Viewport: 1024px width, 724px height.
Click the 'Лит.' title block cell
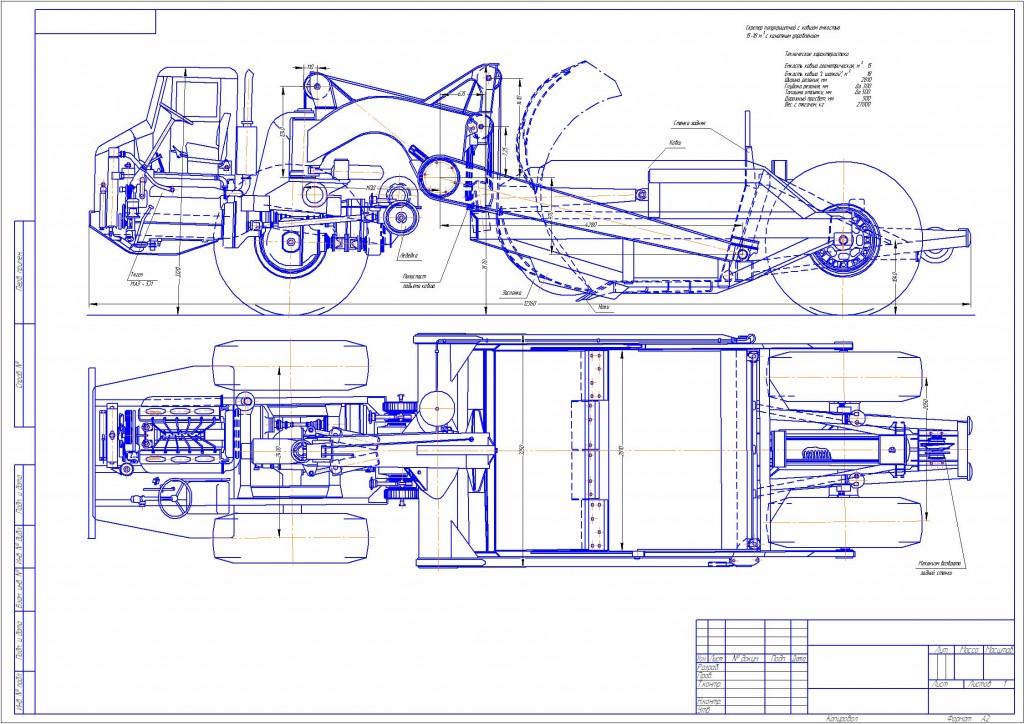[942, 650]
